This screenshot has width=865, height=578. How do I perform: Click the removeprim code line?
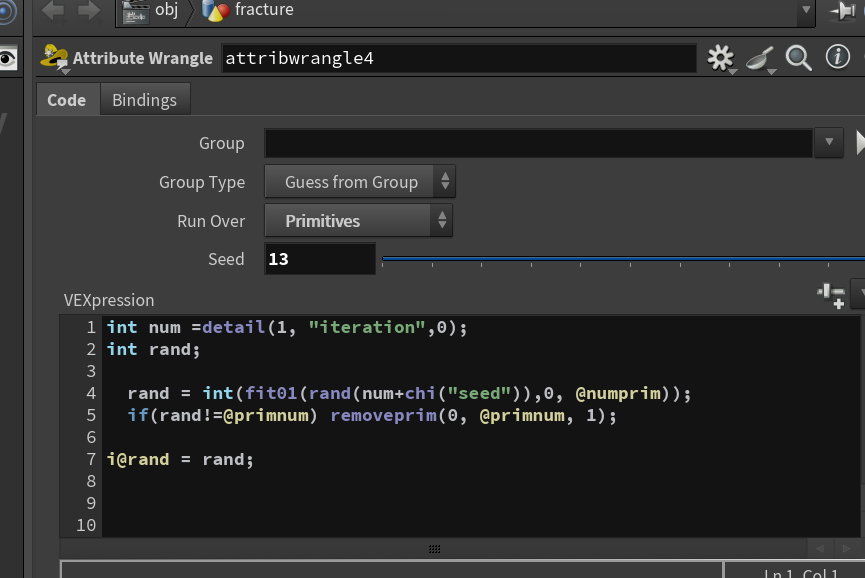(x=372, y=415)
